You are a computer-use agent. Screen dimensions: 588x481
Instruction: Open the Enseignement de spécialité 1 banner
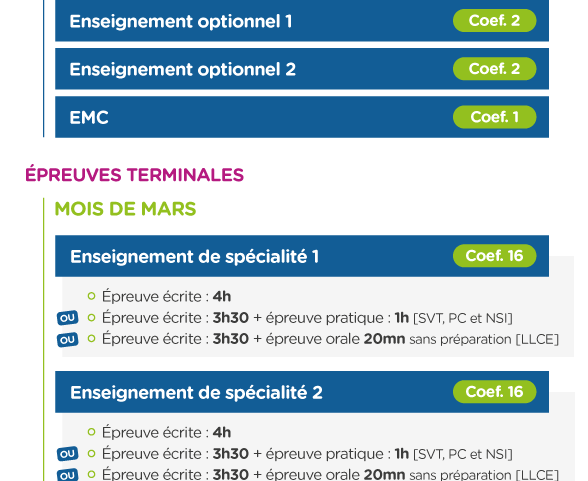click(x=302, y=256)
